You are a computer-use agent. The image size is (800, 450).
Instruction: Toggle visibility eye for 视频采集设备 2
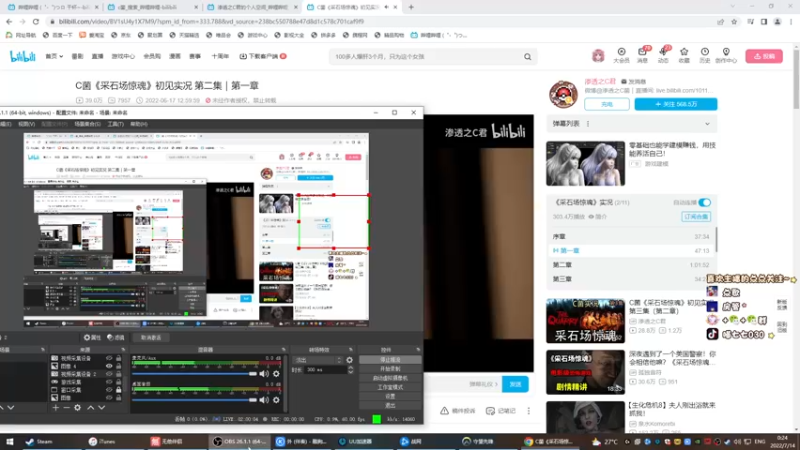tap(109, 374)
